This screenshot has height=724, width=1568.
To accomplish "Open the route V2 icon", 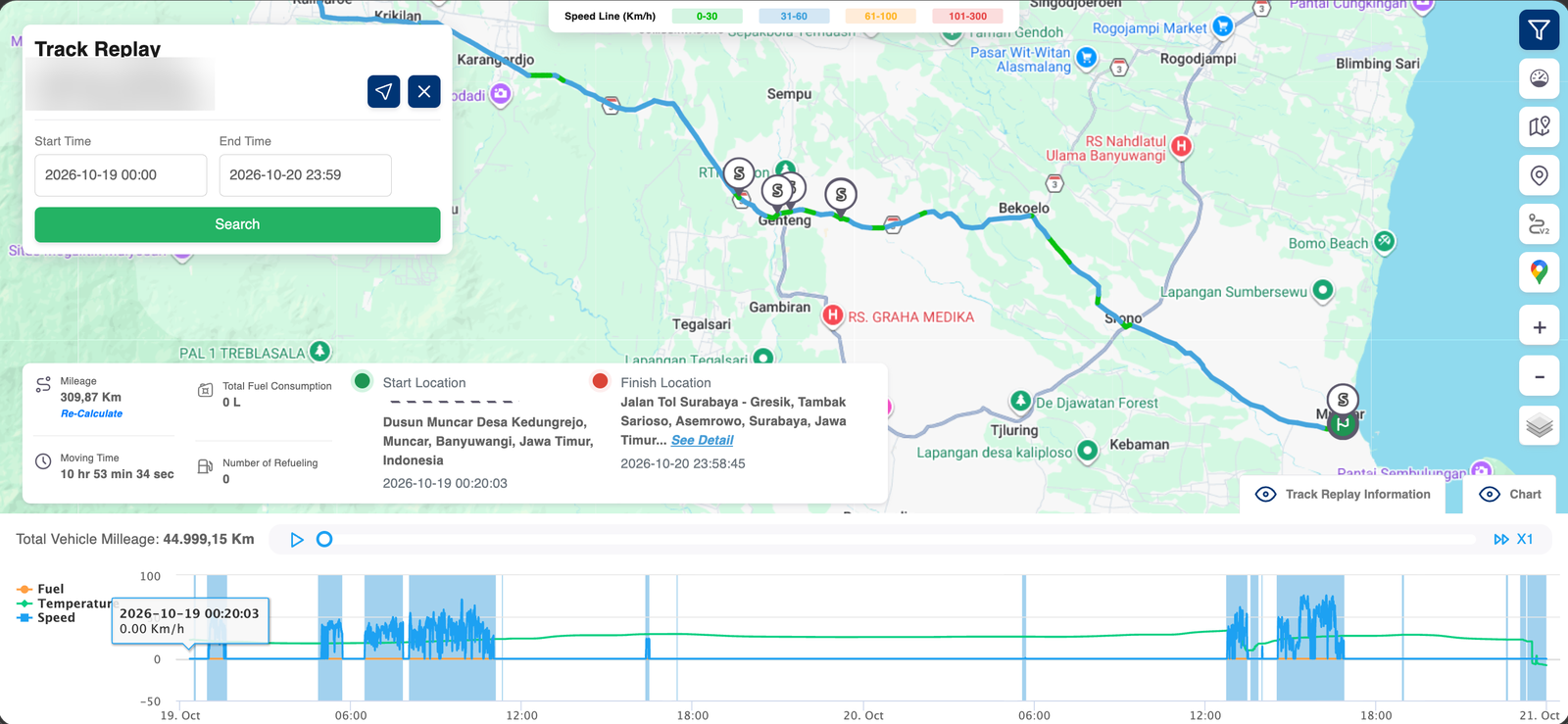I will tap(1539, 224).
